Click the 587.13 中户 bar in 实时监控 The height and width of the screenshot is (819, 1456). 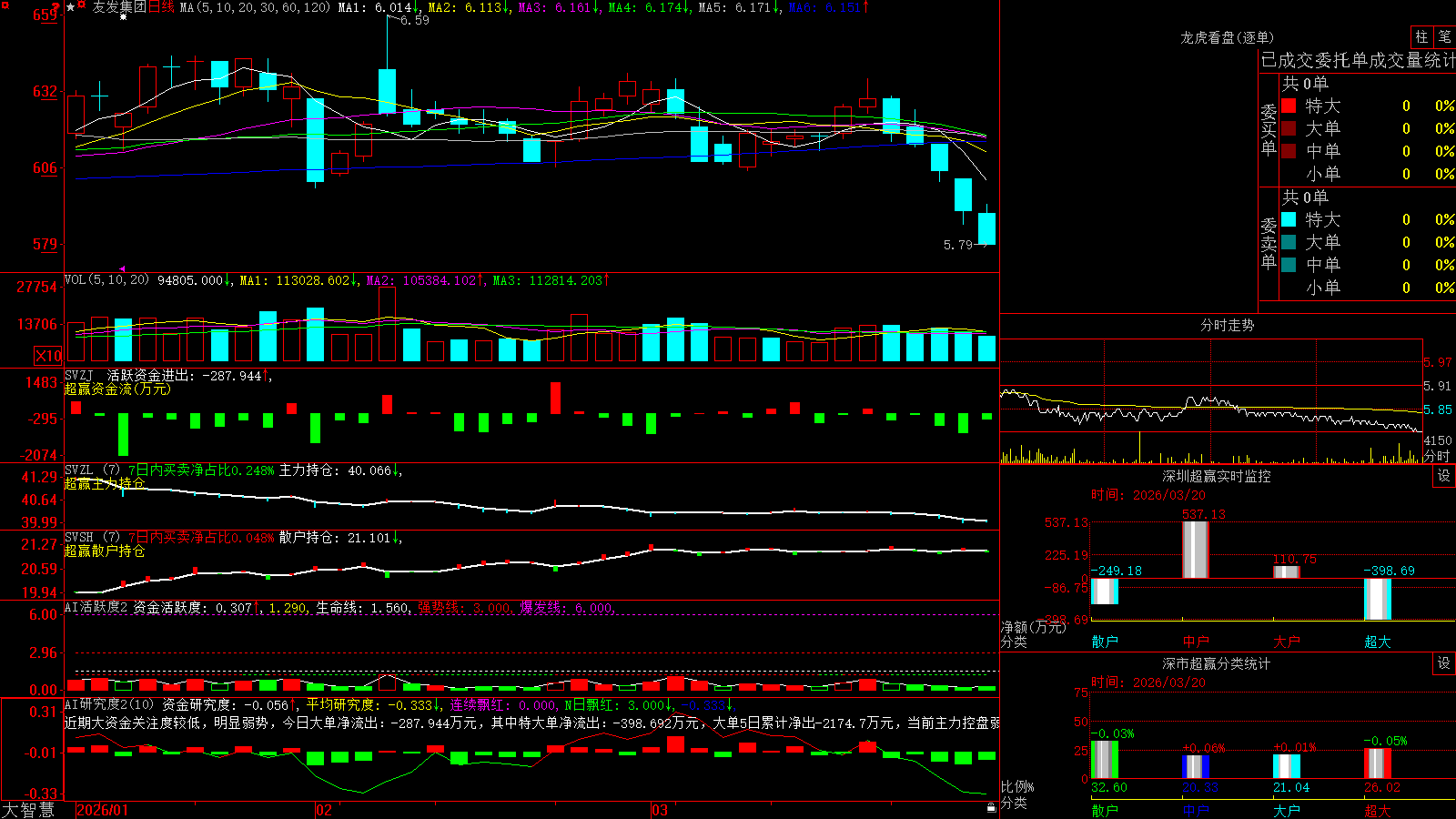pos(1196,550)
